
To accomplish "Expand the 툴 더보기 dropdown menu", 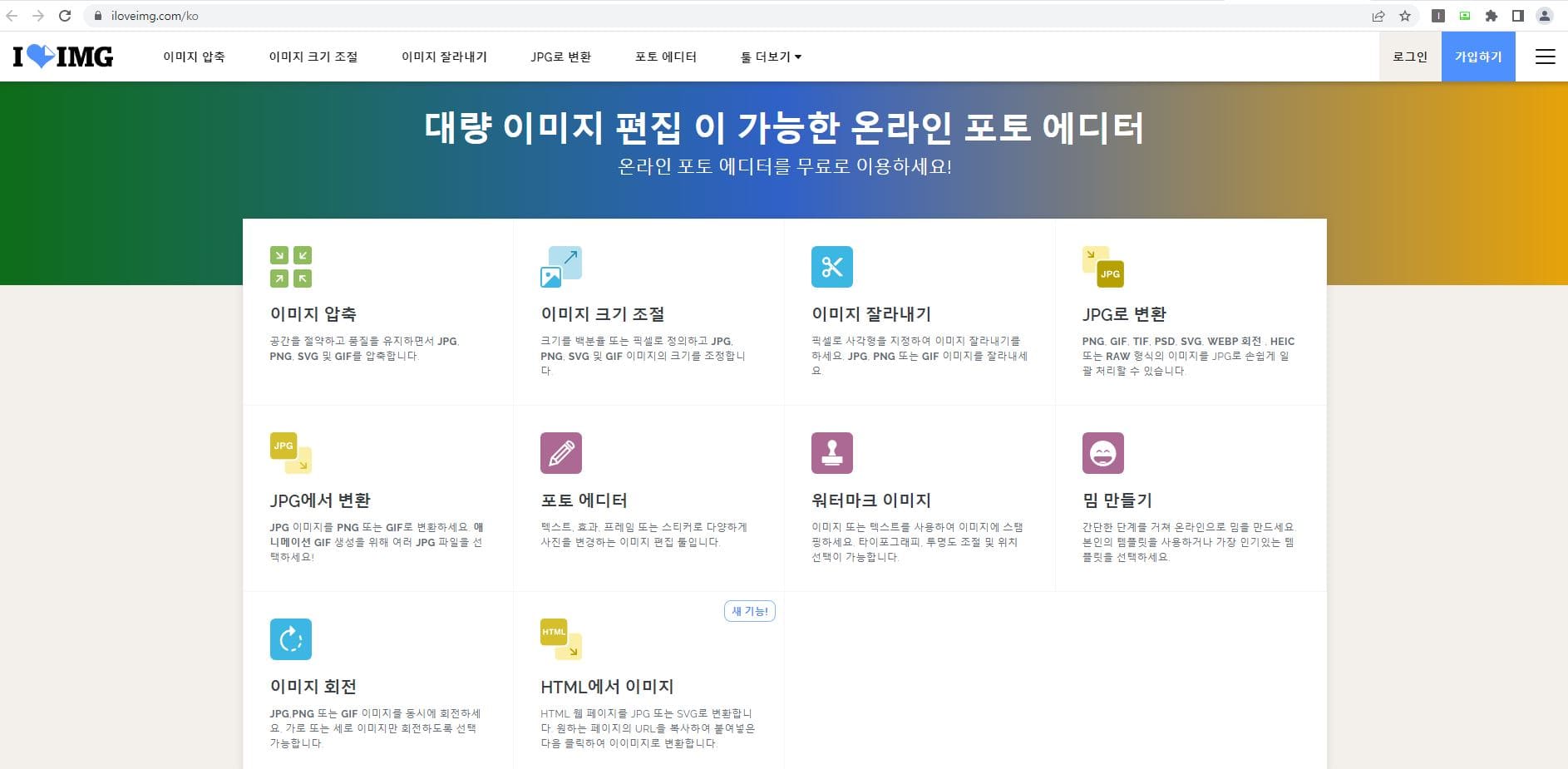I will [769, 57].
